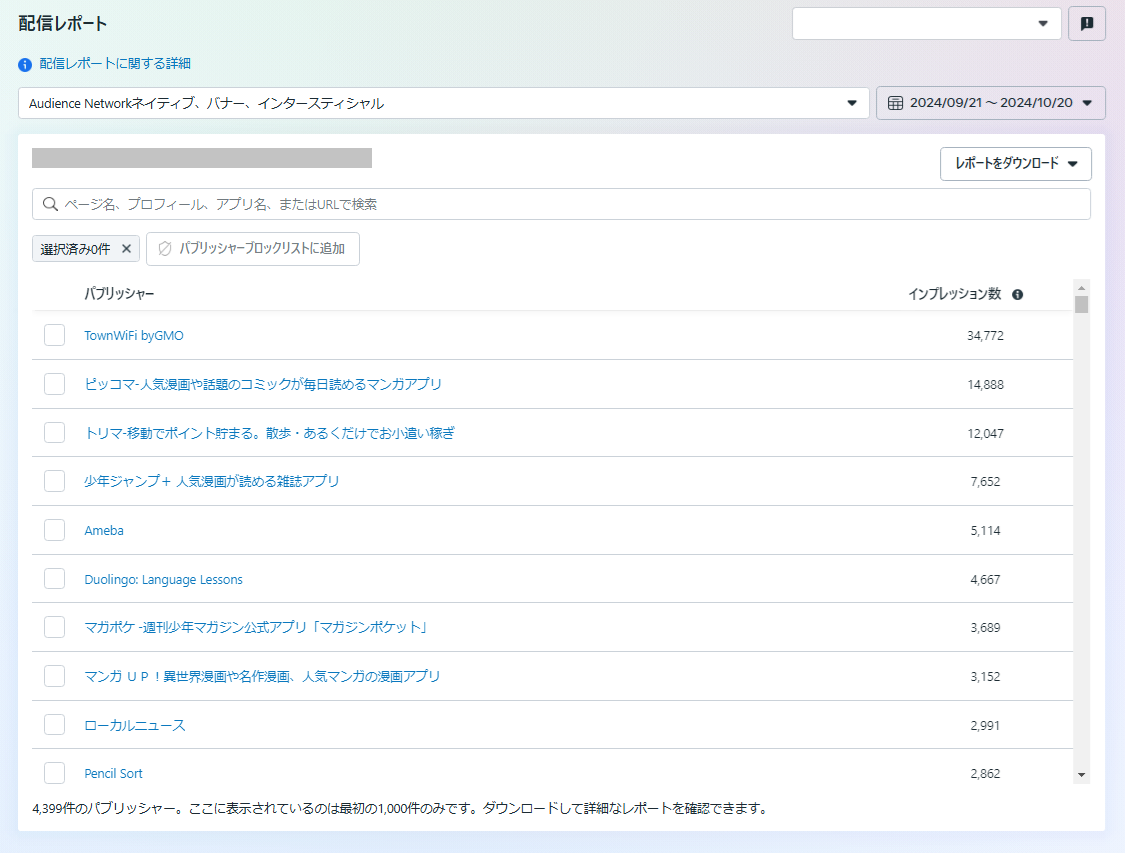Click the search magnifier icon
The image size is (1125, 853).
pyautogui.click(x=50, y=204)
